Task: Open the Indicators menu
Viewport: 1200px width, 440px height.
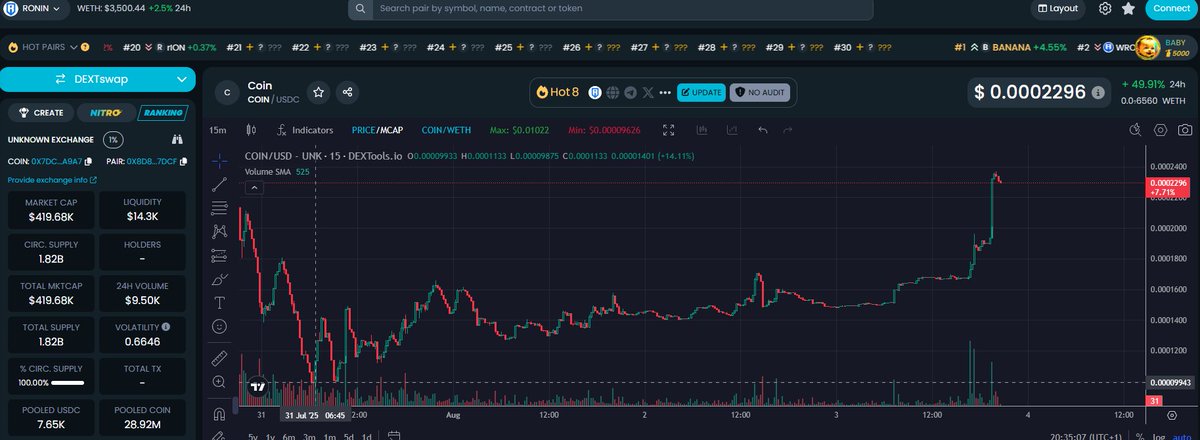Action: tap(305, 130)
